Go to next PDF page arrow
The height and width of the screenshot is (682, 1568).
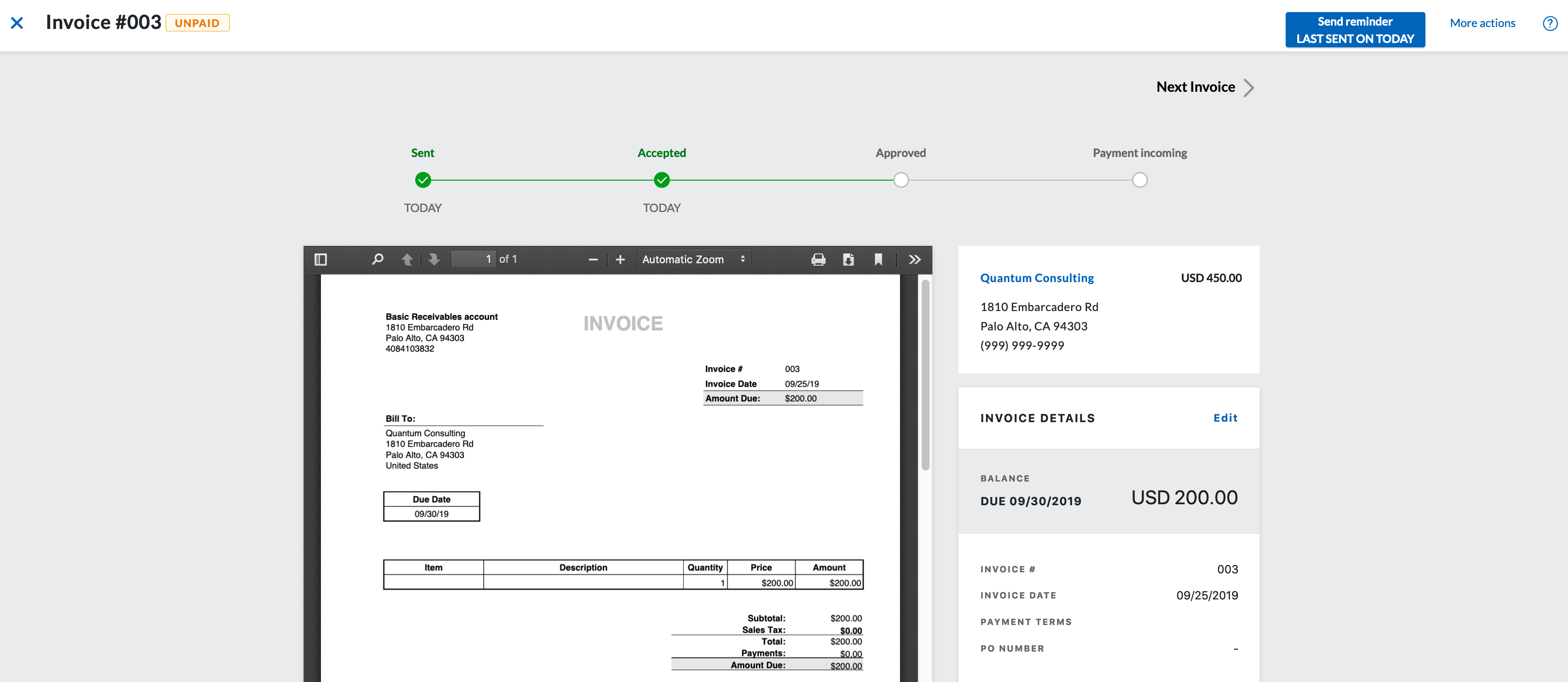click(x=434, y=260)
